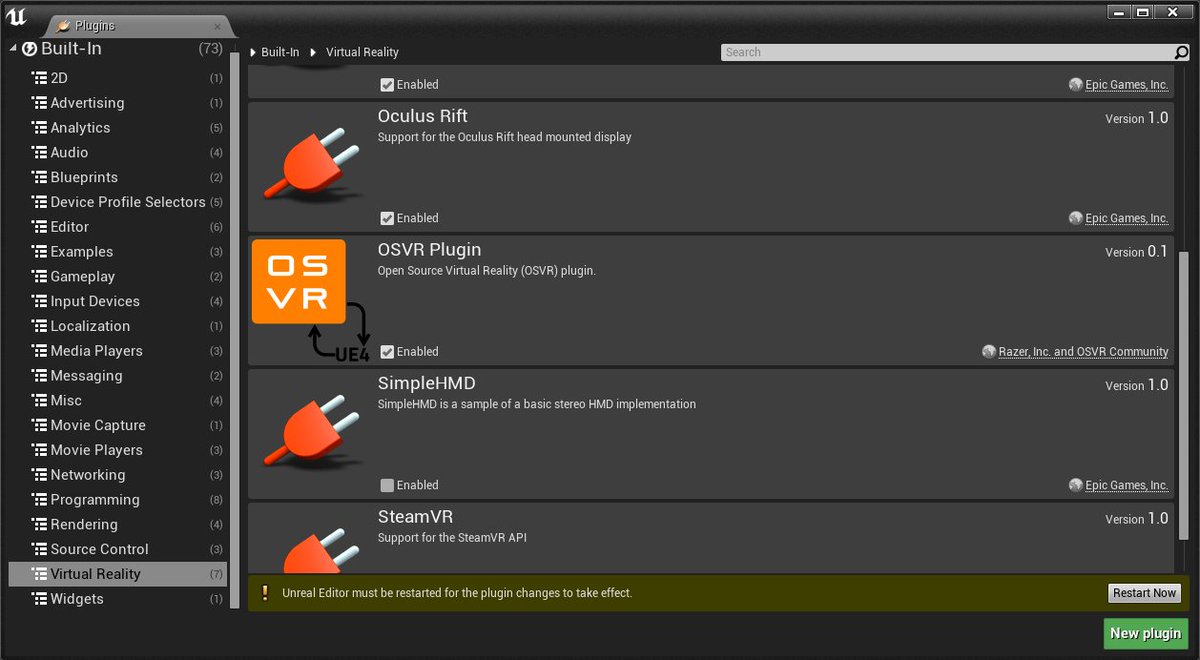Select the Virtual Reality category
This screenshot has height=660, width=1200.
118,574
